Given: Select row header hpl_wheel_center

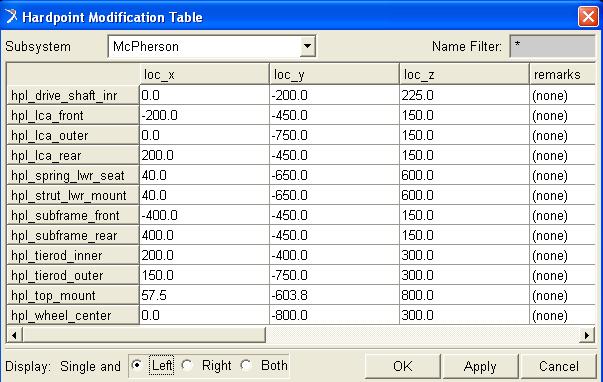Looking at the screenshot, I should point(73,315).
